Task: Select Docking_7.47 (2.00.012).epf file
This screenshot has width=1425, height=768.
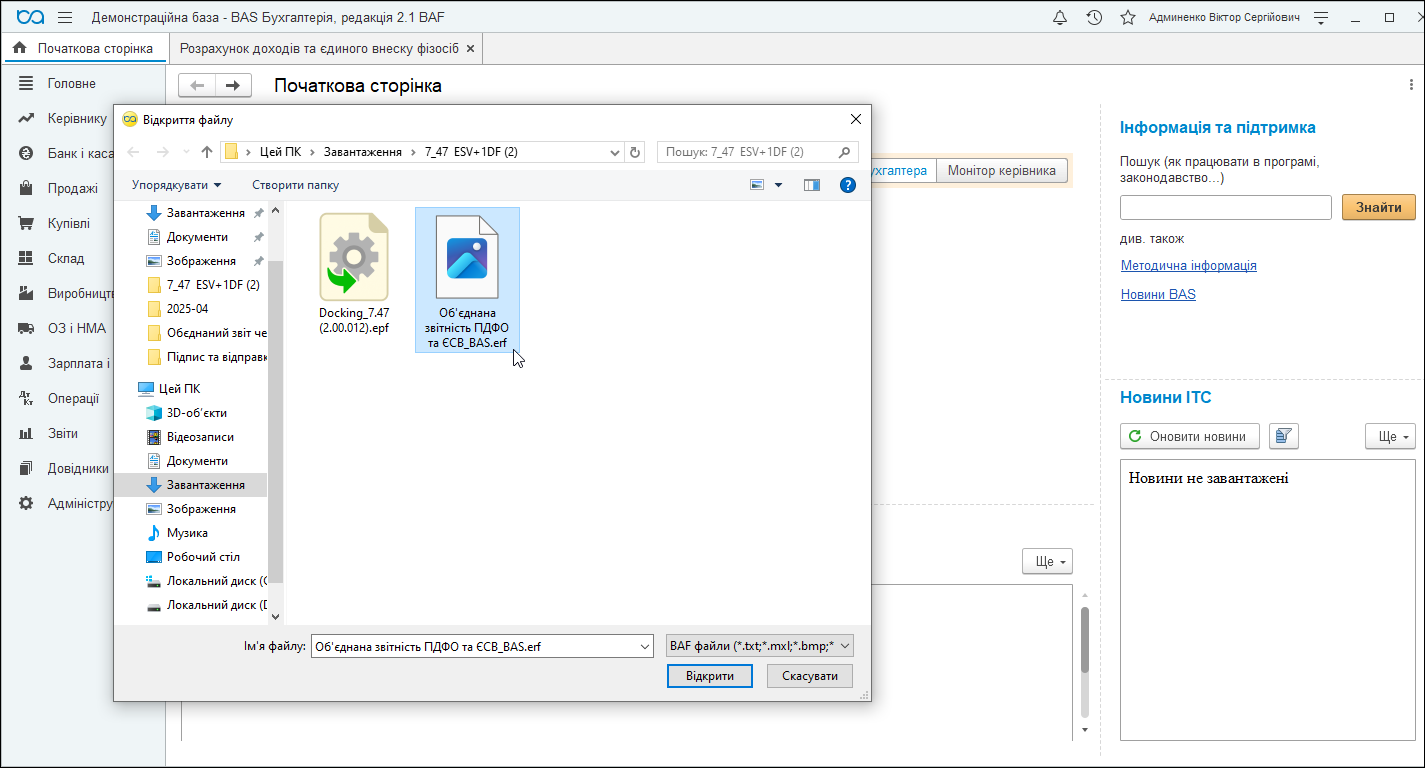Action: tap(354, 273)
